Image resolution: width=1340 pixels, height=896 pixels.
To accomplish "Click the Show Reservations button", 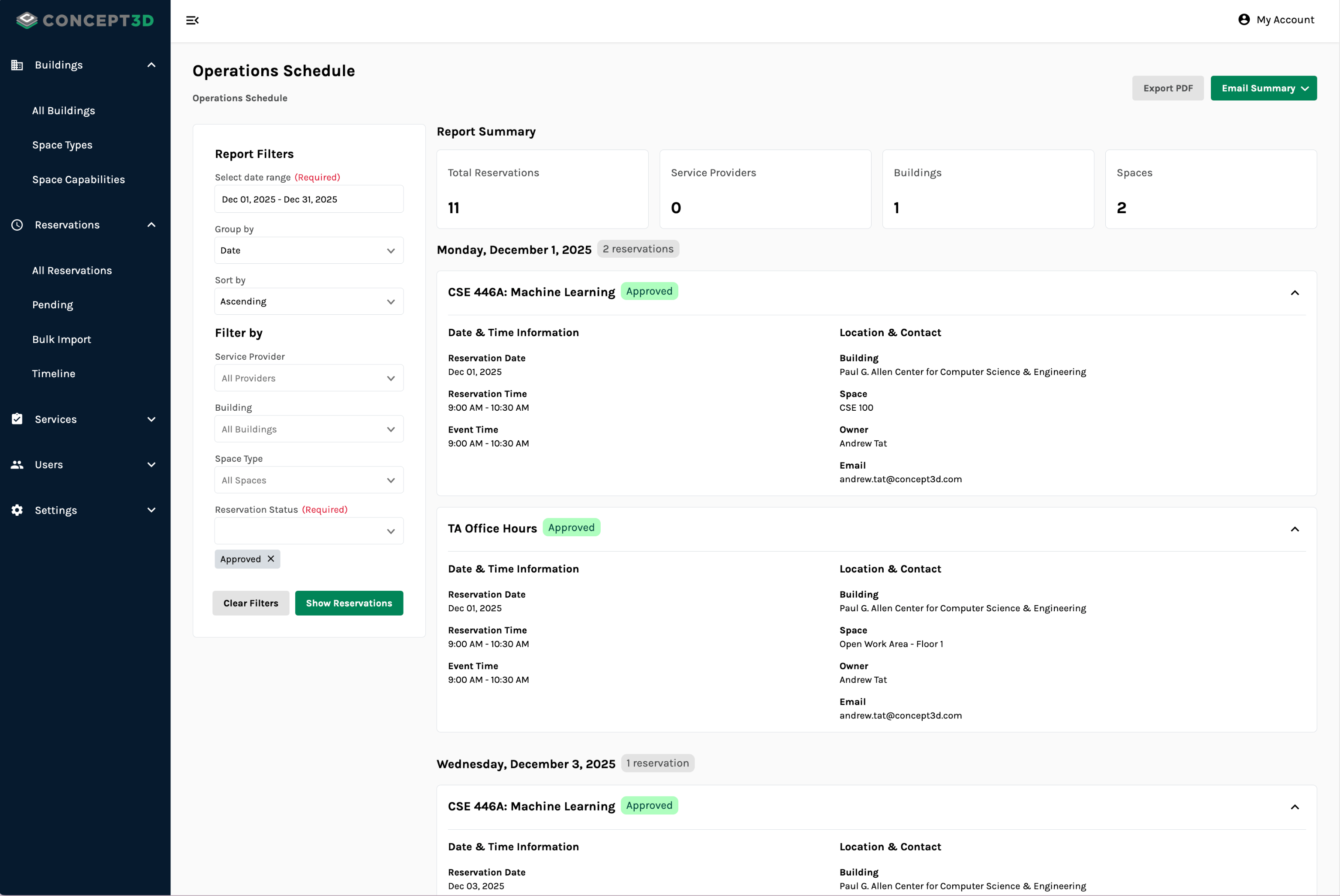I will point(349,603).
